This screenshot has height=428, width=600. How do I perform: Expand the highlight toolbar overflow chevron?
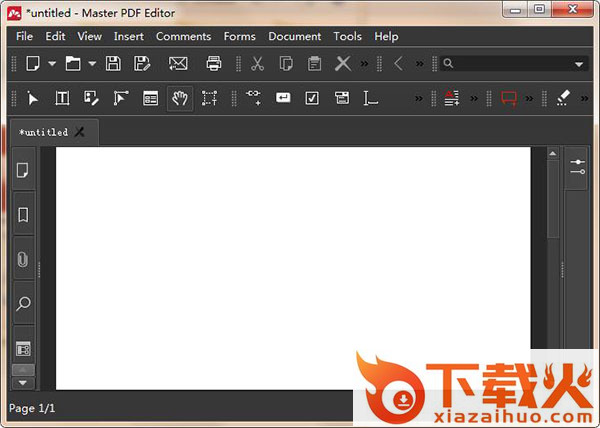pos(584,99)
